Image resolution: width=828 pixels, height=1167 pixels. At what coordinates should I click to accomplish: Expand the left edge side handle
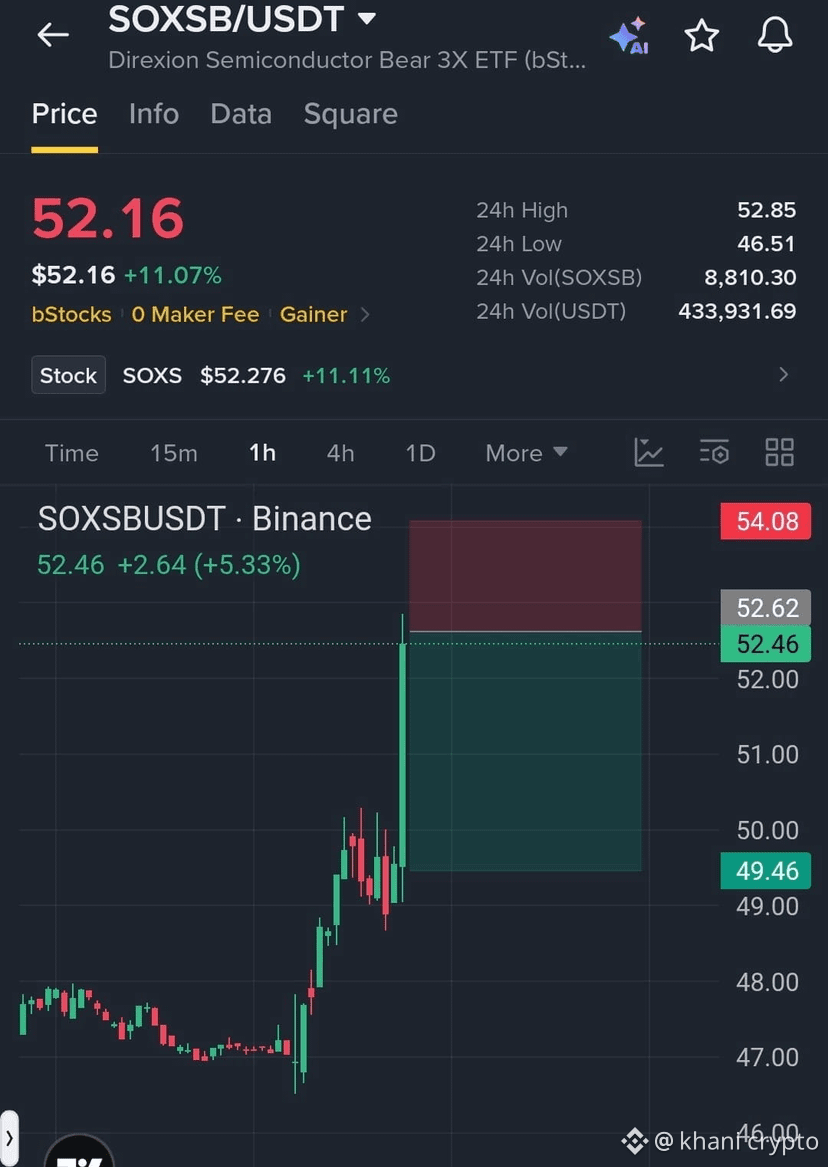tap(9, 1137)
